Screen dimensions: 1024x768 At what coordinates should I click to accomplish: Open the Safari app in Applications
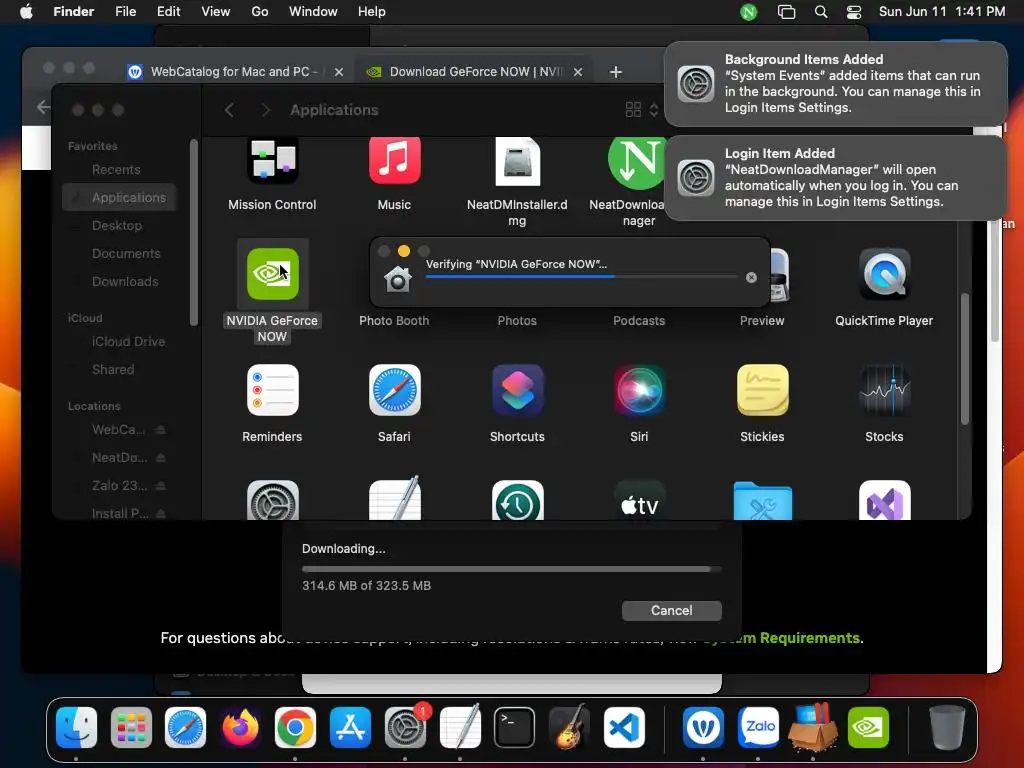[394, 390]
